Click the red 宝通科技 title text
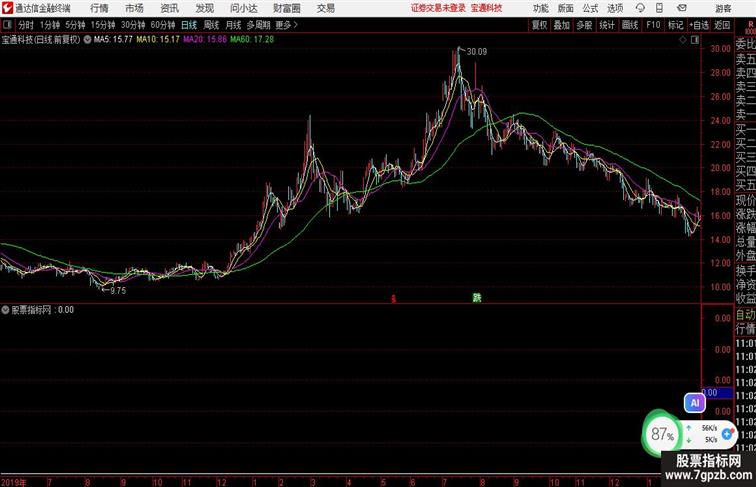 pos(486,8)
